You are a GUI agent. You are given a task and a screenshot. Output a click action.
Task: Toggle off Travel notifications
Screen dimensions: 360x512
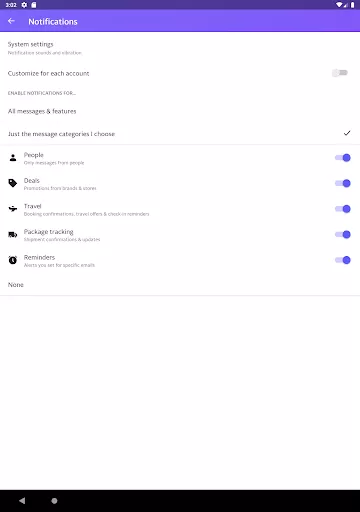(343, 209)
